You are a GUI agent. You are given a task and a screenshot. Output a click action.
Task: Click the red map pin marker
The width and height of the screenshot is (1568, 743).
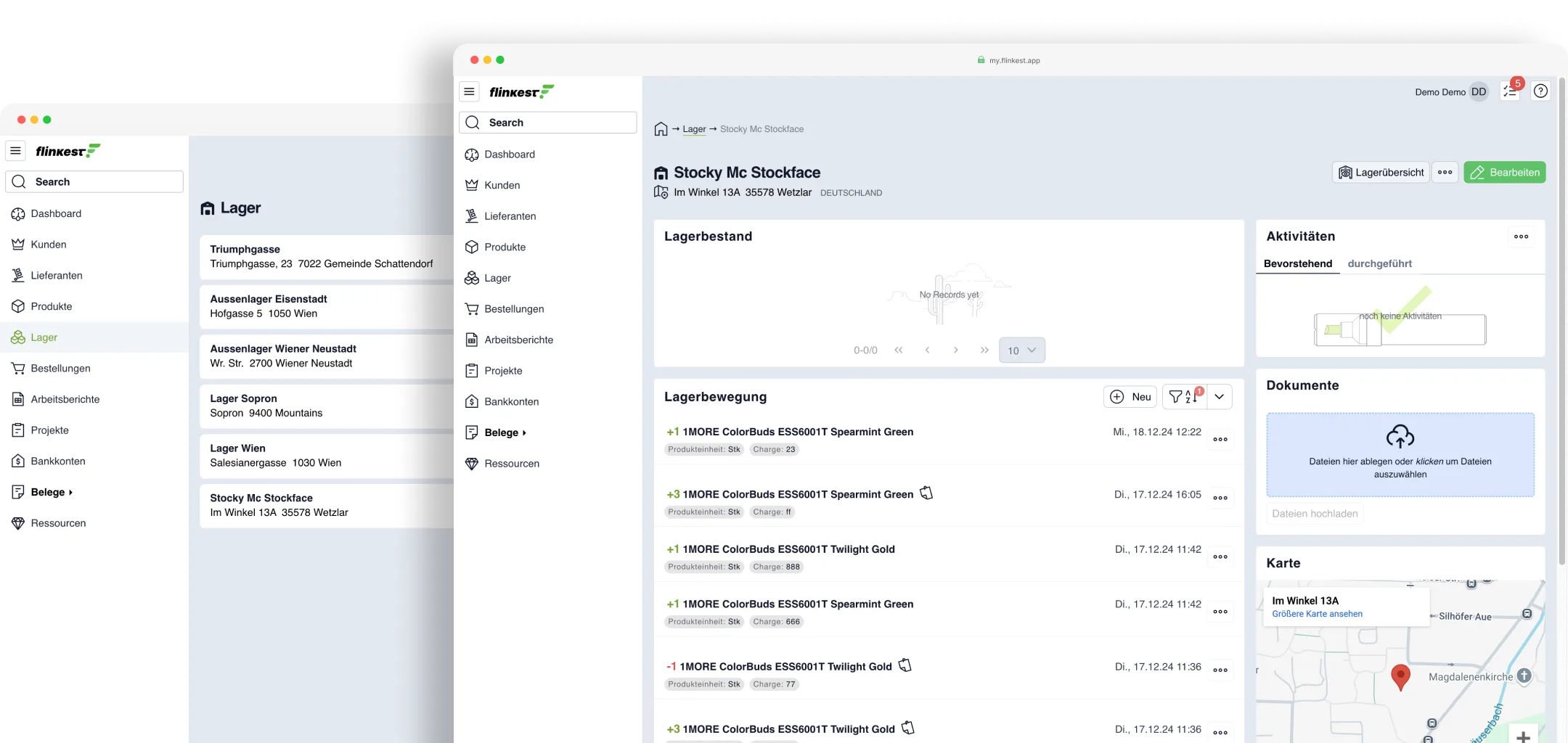(1400, 677)
